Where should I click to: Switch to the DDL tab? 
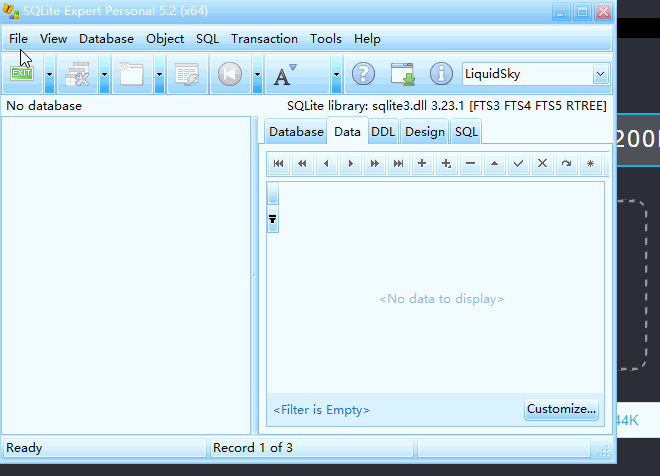coord(383,132)
